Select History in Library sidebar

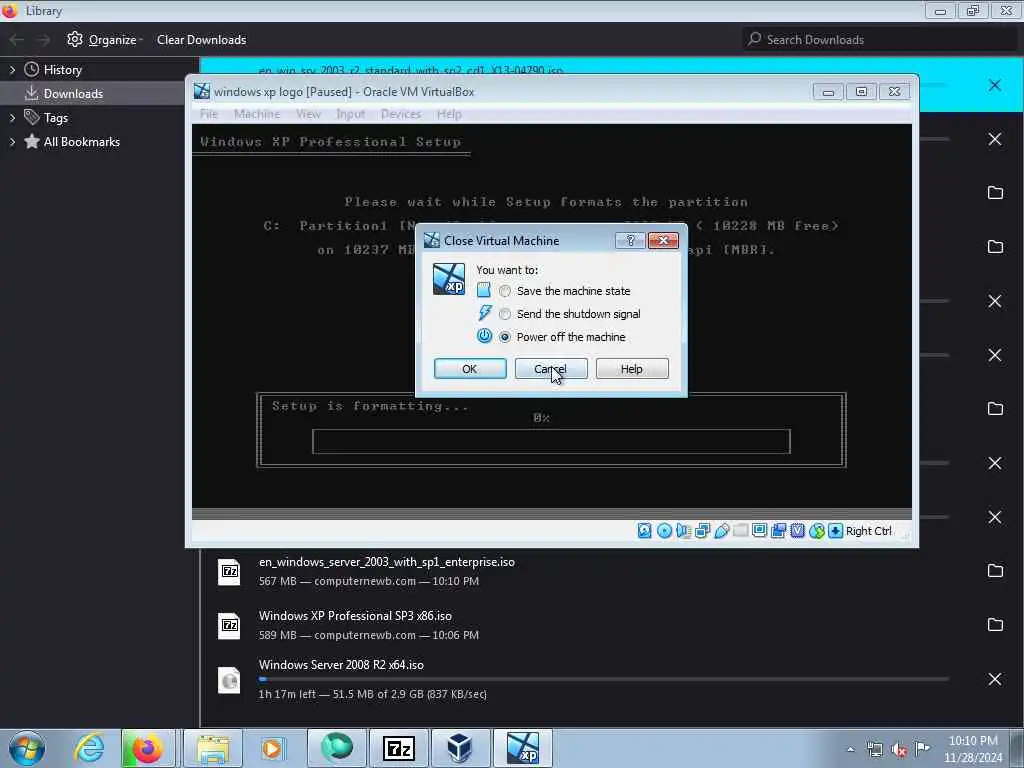tap(62, 70)
